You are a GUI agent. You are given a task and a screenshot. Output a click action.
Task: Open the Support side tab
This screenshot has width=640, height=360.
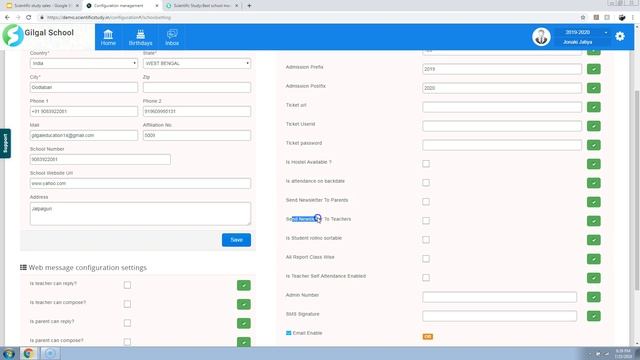5,143
